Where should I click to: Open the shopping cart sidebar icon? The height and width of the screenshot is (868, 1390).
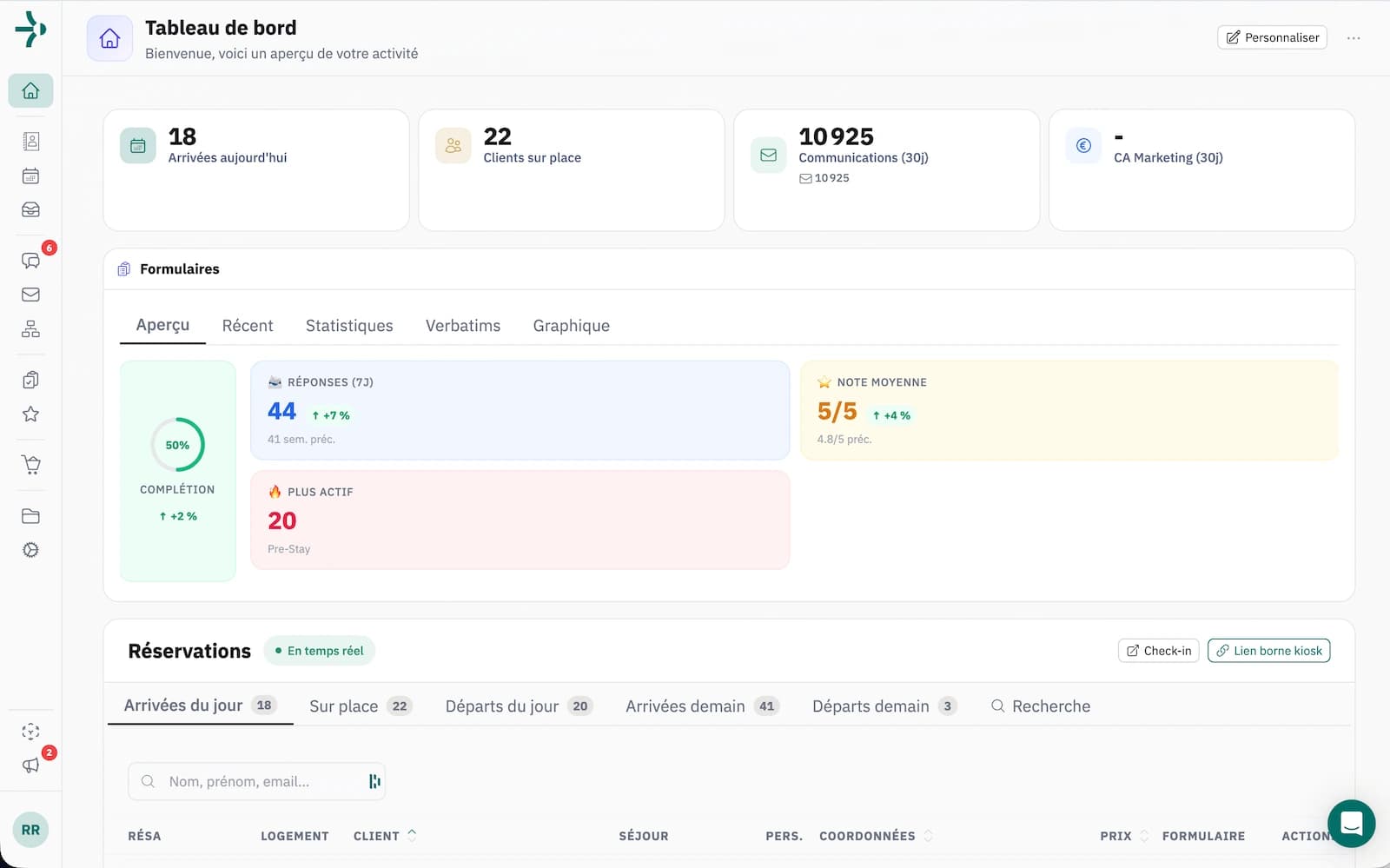tap(30, 465)
